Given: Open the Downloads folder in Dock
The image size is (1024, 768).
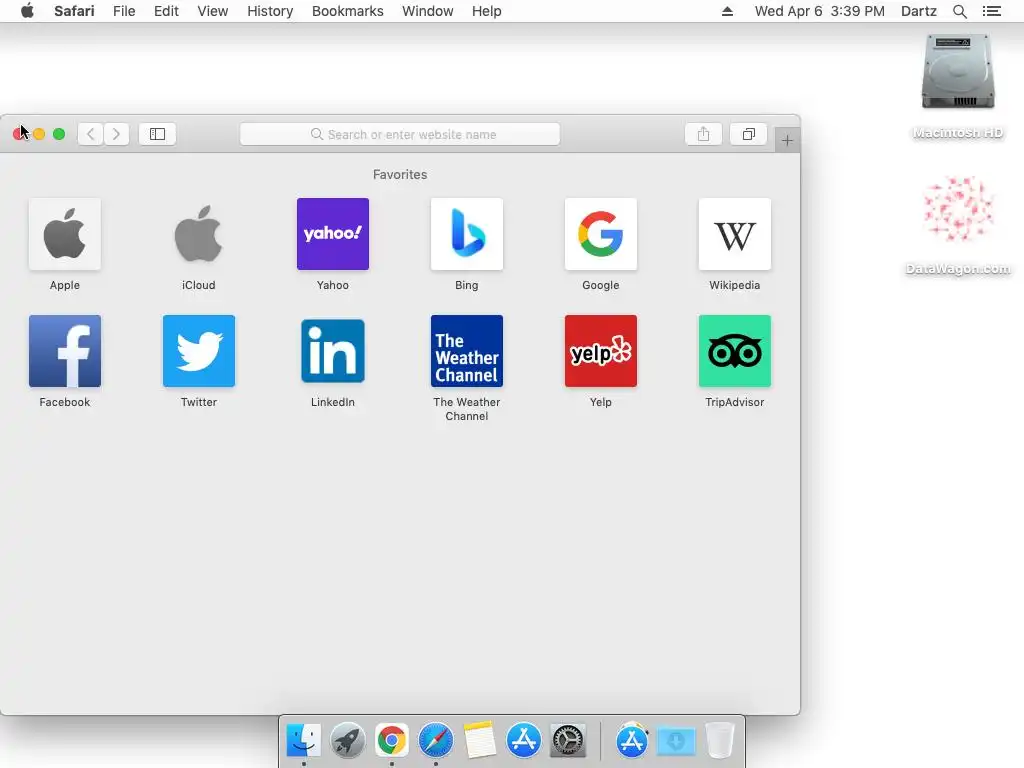Looking at the screenshot, I should tap(676, 741).
